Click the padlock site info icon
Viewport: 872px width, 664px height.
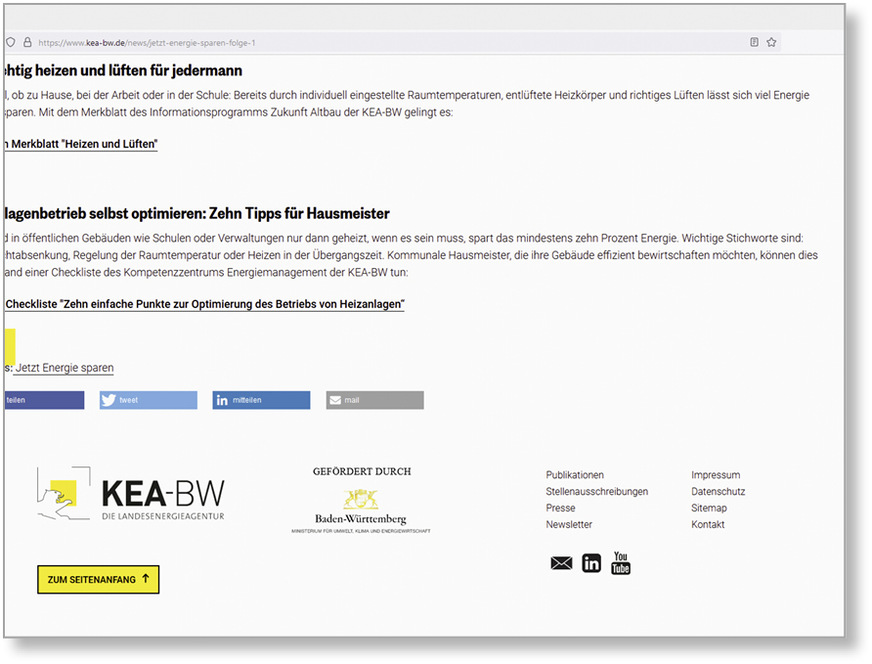28,43
